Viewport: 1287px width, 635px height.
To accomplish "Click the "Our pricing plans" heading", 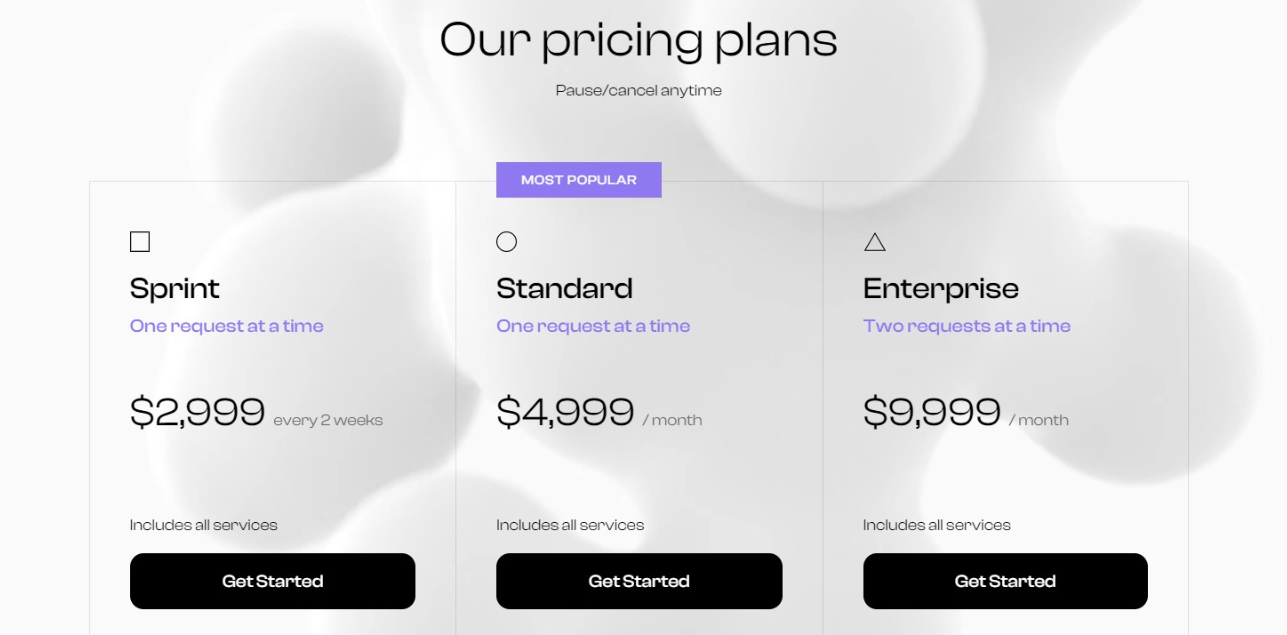I will coord(638,41).
